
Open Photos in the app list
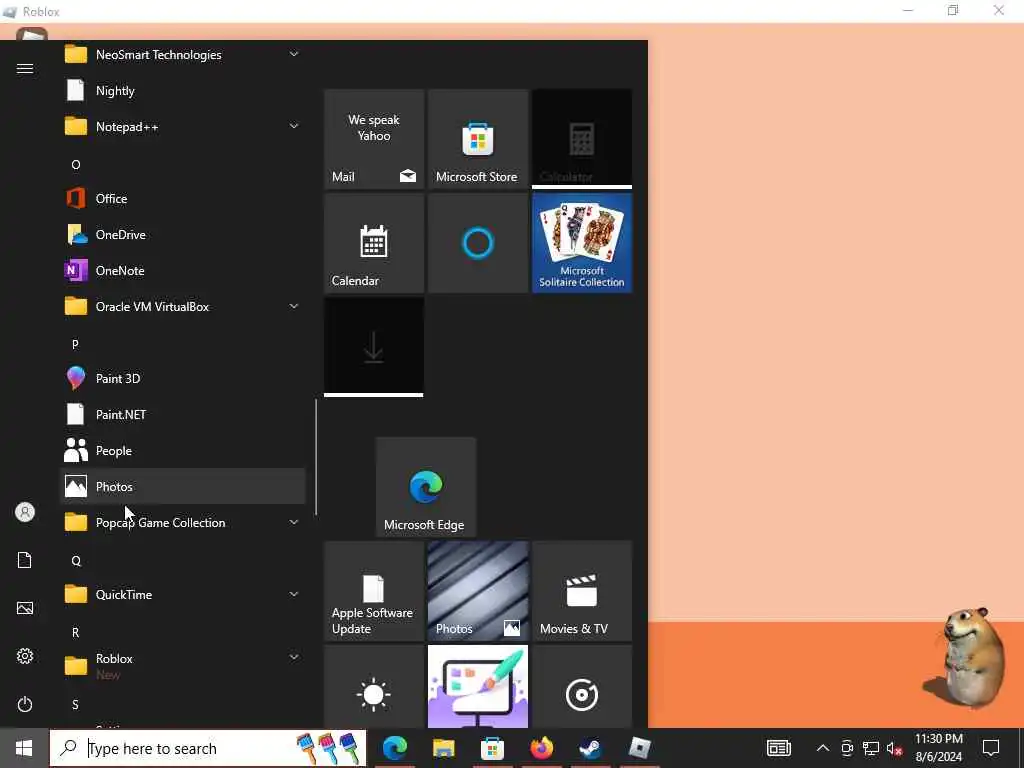(x=183, y=487)
